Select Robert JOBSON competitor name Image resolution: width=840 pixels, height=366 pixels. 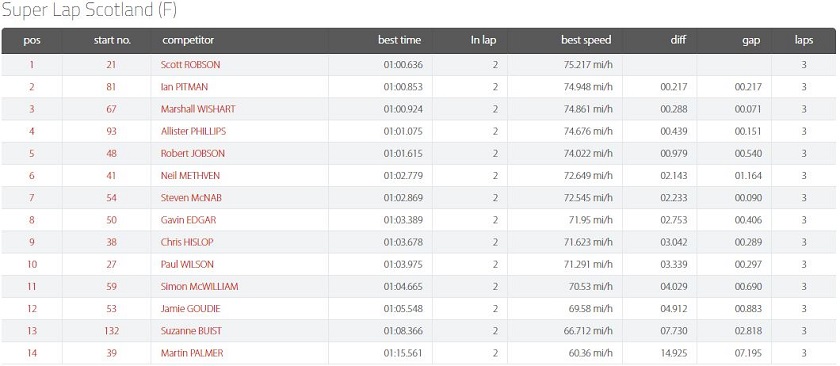point(193,153)
